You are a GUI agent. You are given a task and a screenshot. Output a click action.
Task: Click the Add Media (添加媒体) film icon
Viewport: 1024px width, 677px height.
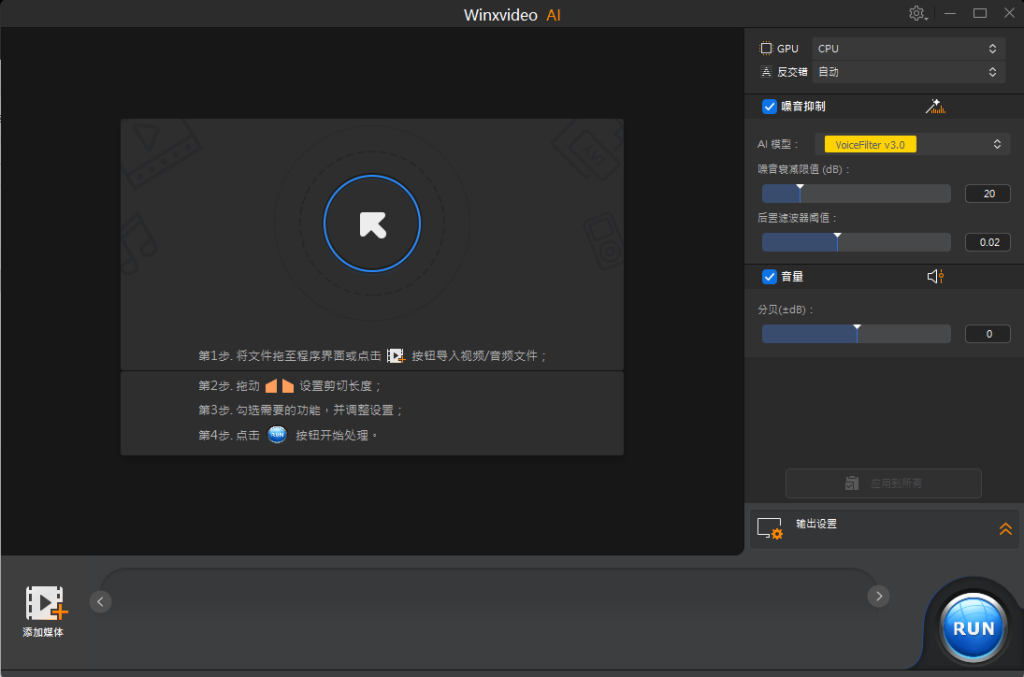click(x=45, y=604)
